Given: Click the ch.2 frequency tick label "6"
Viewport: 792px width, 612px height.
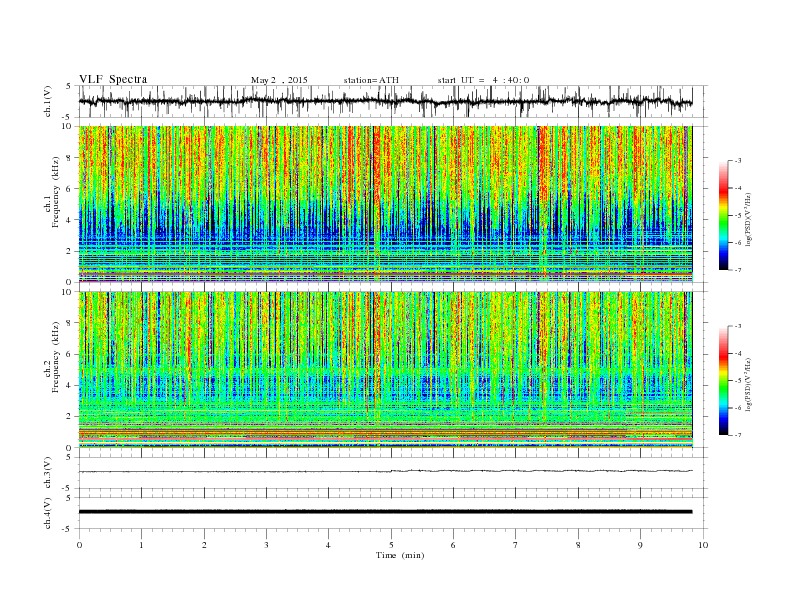Looking at the screenshot, I should click(69, 354).
